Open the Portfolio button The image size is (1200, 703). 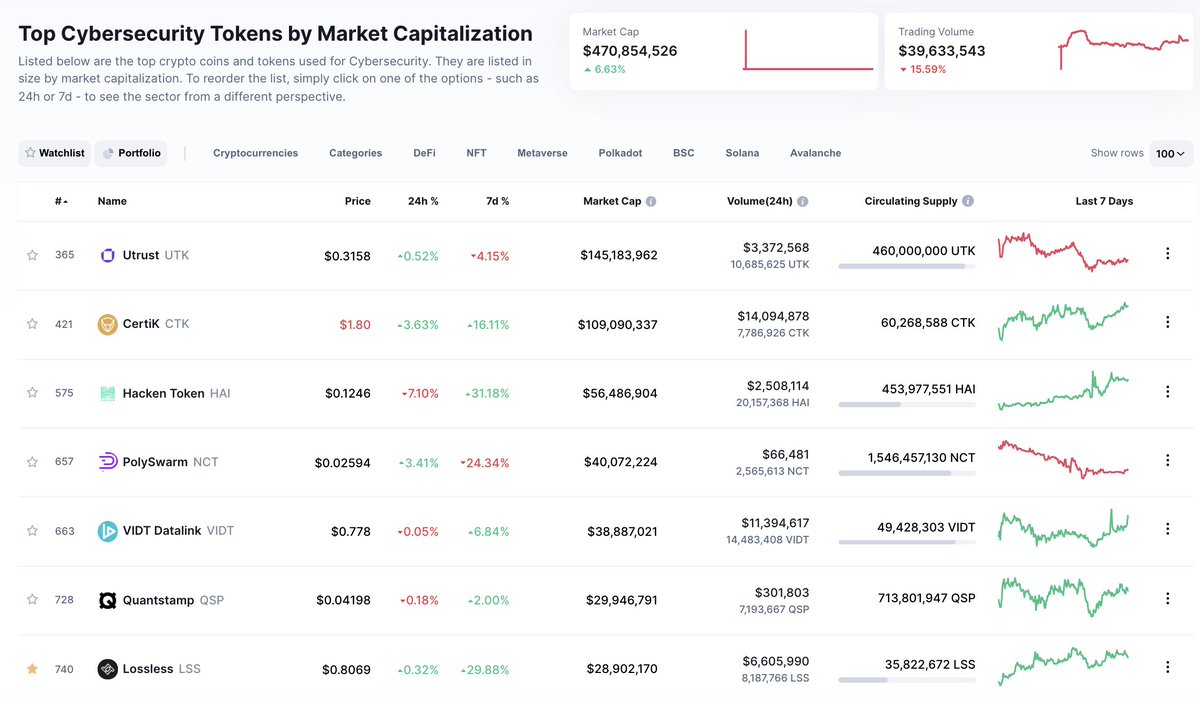pyautogui.click(x=131, y=153)
